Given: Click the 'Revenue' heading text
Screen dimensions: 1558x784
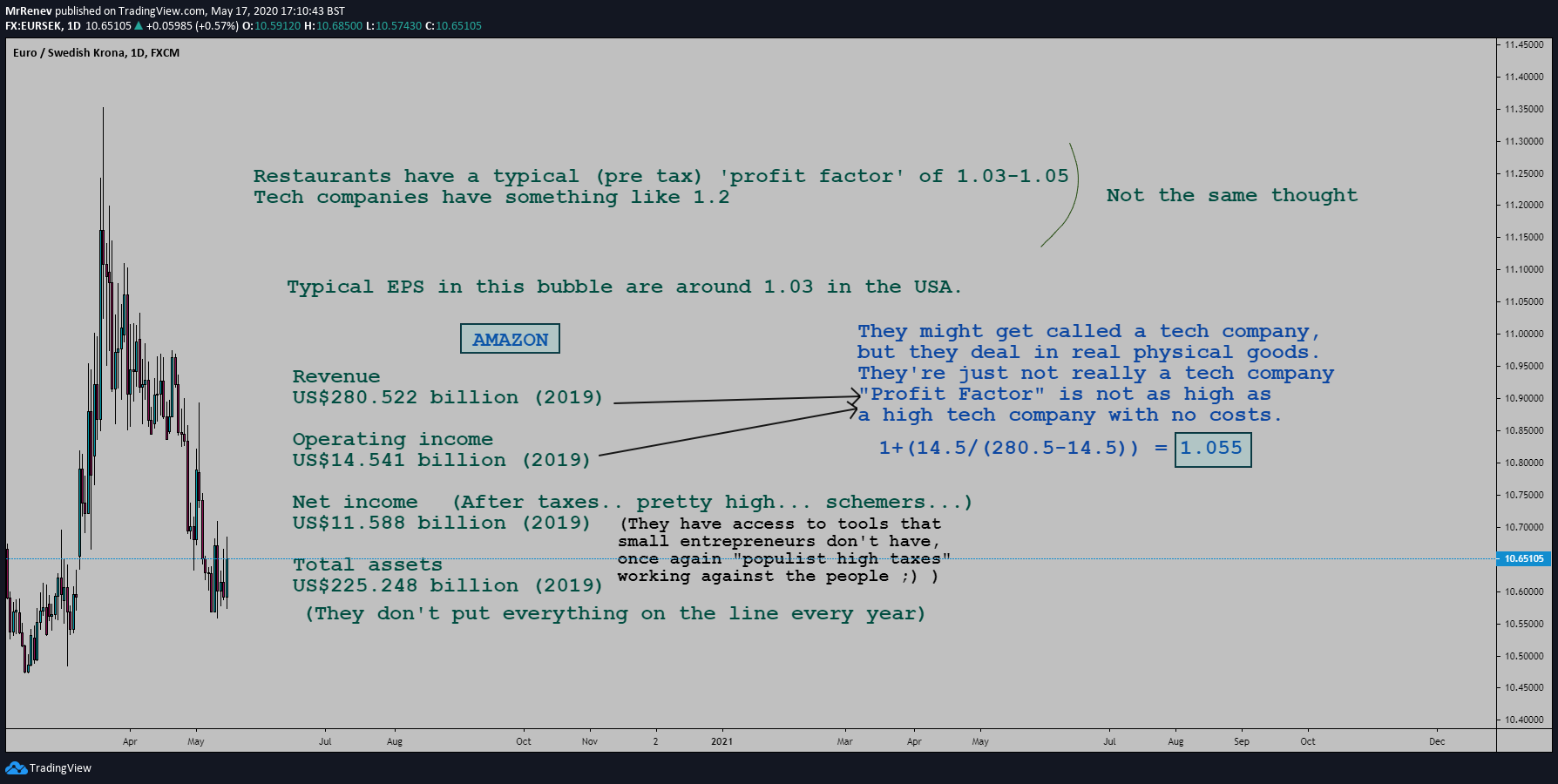Looking at the screenshot, I should (x=336, y=376).
